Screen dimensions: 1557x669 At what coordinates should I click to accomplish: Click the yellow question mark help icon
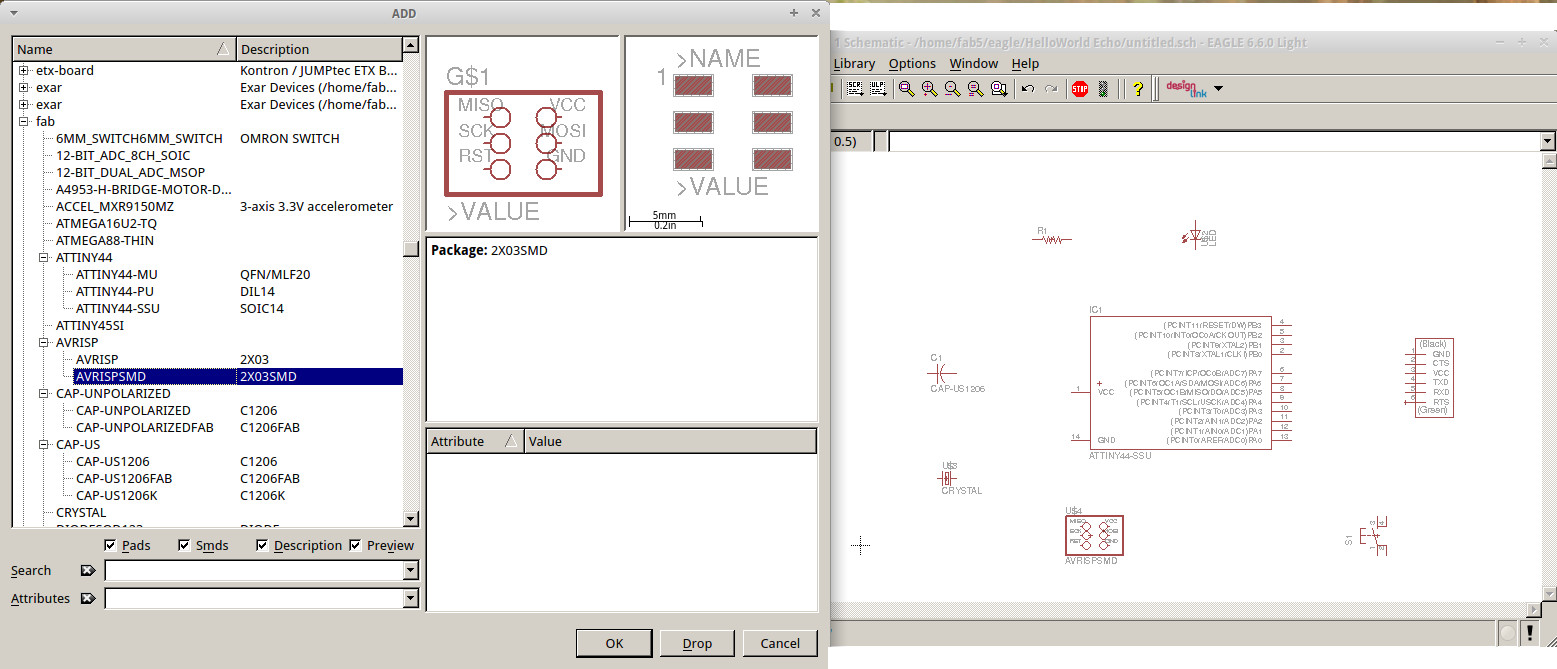click(1138, 89)
